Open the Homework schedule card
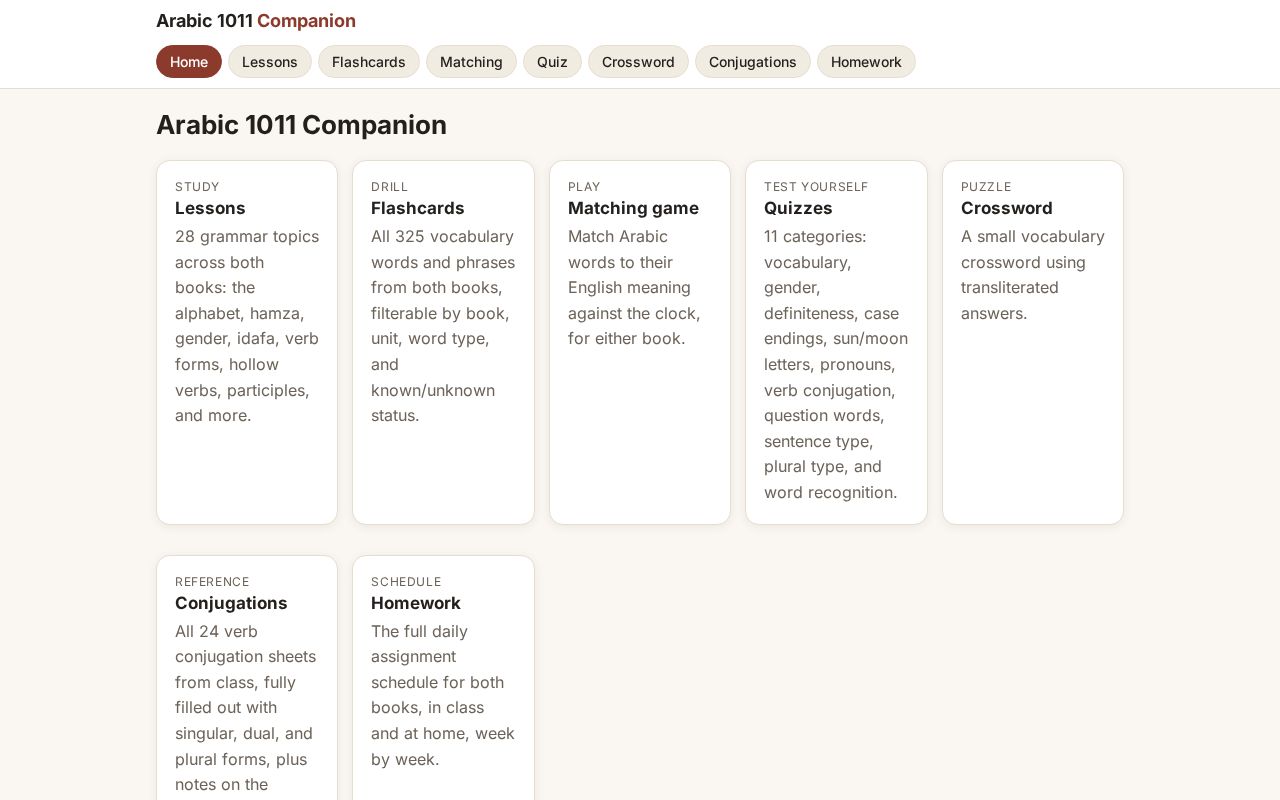1280x800 pixels. (443, 678)
